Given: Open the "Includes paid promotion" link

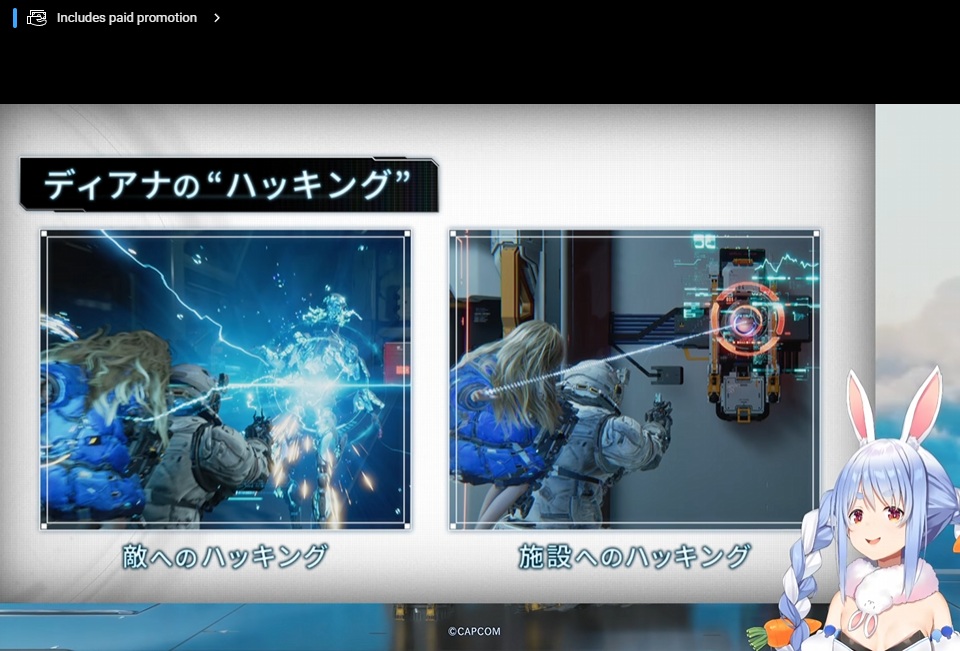Looking at the screenshot, I should pyautogui.click(x=127, y=18).
